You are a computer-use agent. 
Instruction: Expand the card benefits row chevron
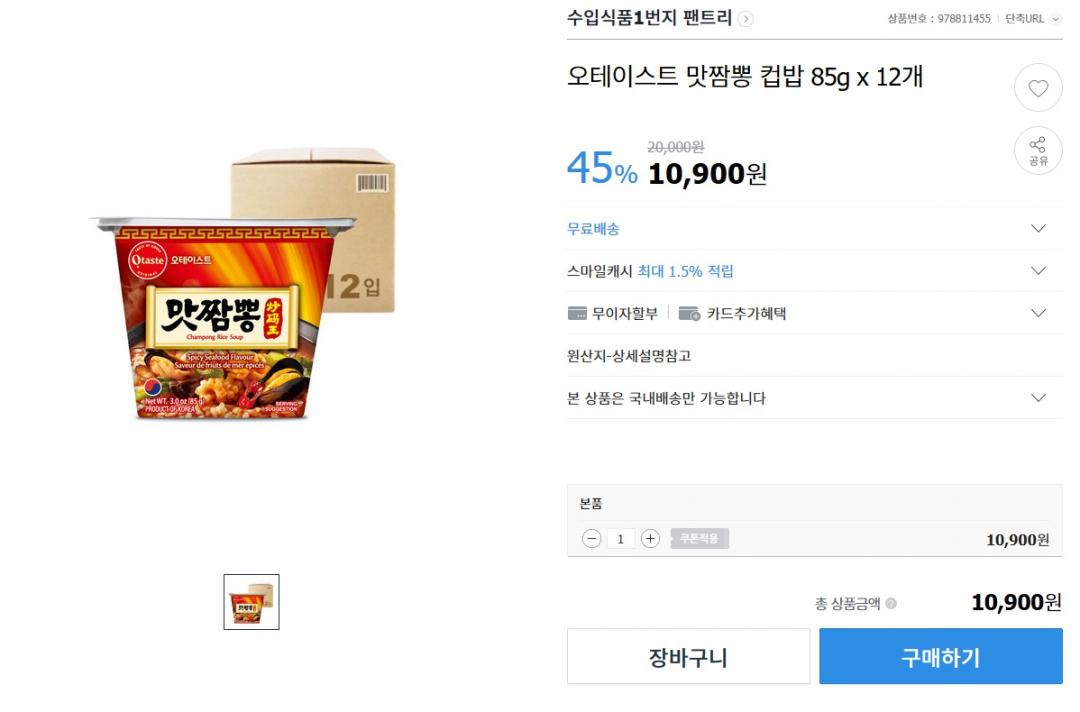click(1038, 313)
